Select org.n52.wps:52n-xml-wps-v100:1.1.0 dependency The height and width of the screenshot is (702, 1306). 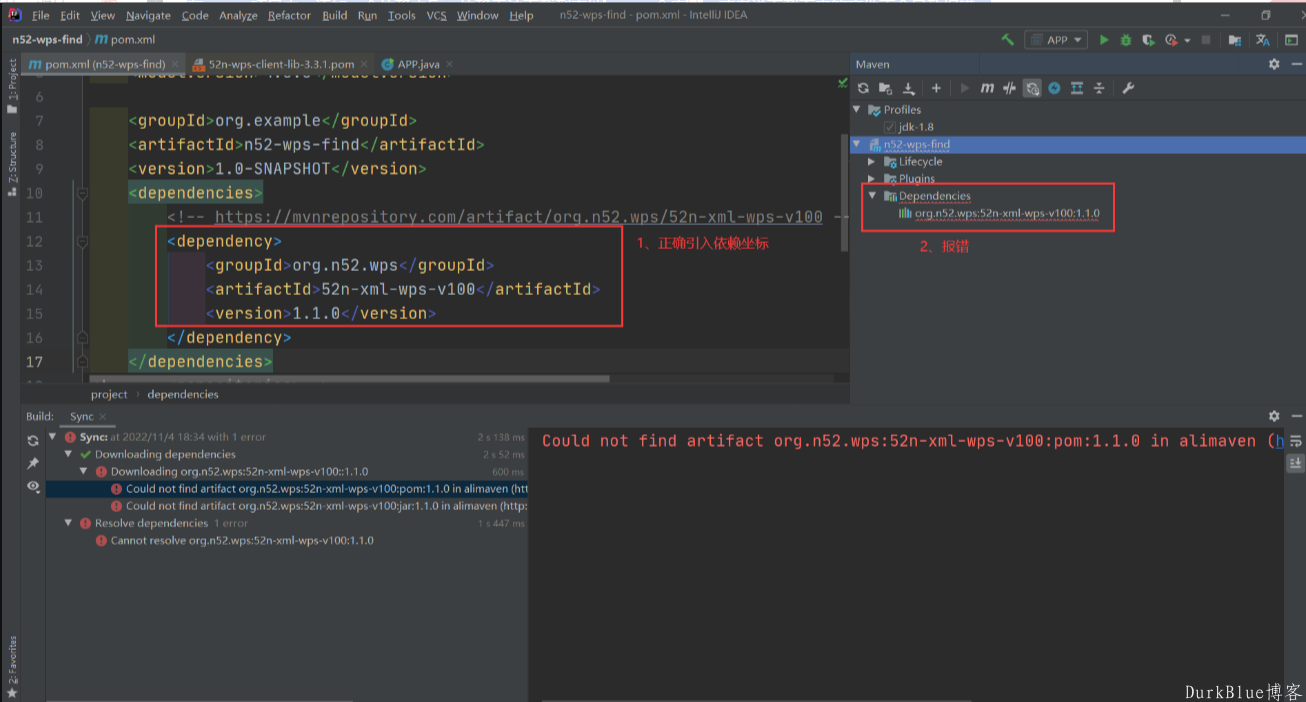pyautogui.click(x=1007, y=213)
